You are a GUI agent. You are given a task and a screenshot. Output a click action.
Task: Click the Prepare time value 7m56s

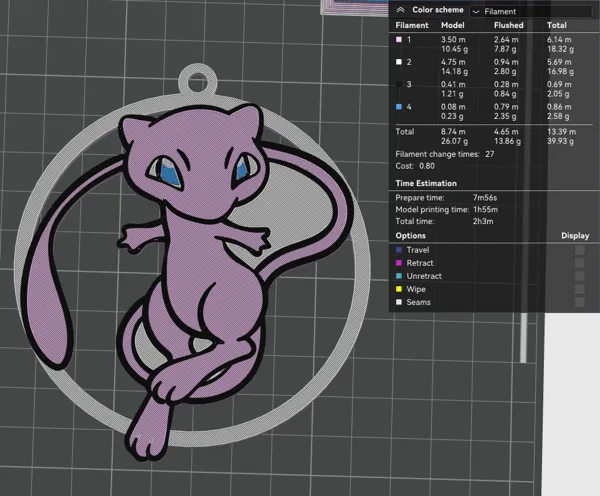pyautogui.click(x=485, y=198)
